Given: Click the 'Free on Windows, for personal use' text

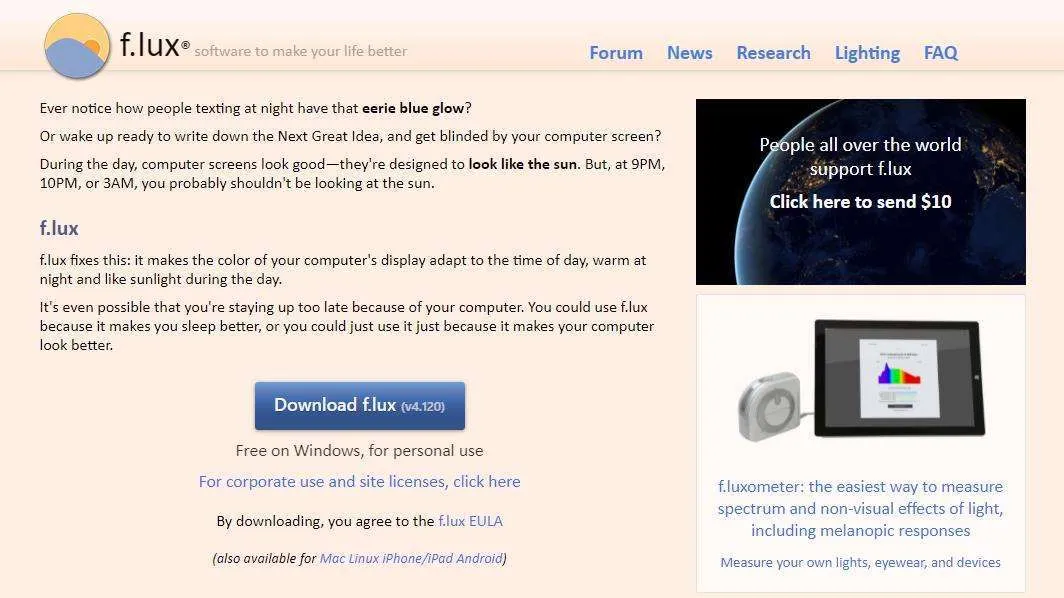Looking at the screenshot, I should click(x=360, y=451).
